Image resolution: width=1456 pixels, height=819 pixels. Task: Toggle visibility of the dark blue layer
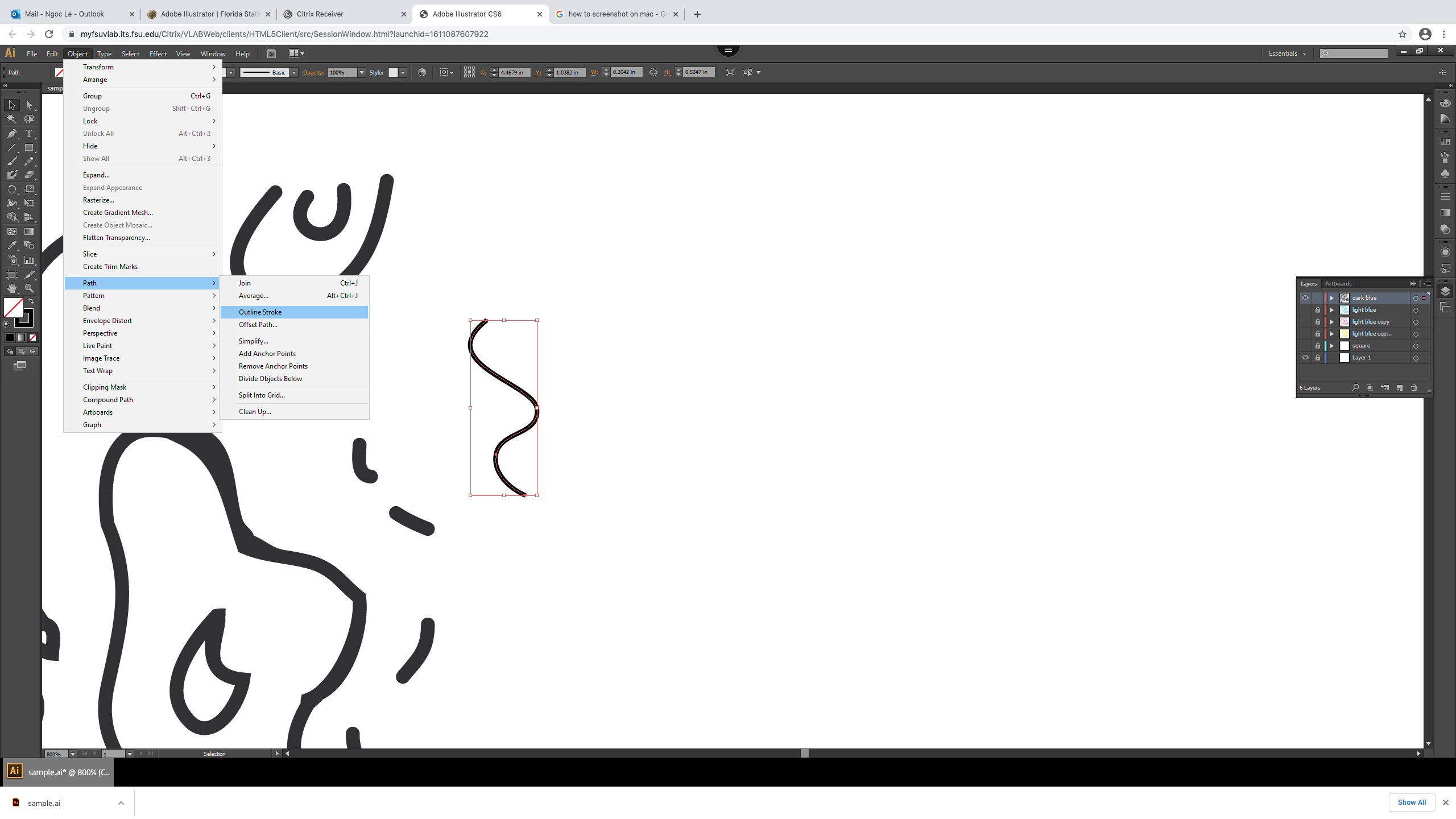coord(1306,298)
